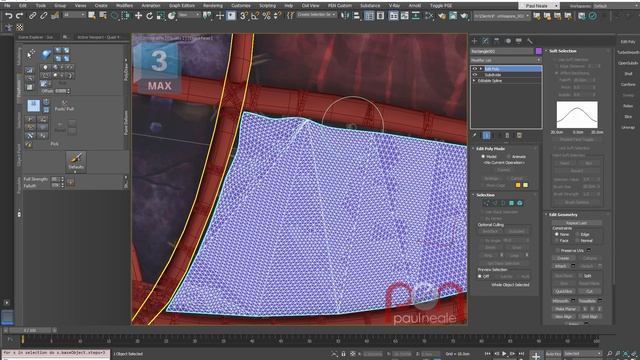This screenshot has width=640, height=360.
Task: Hide the Subdivide modifier eye
Action: (x=475, y=75)
